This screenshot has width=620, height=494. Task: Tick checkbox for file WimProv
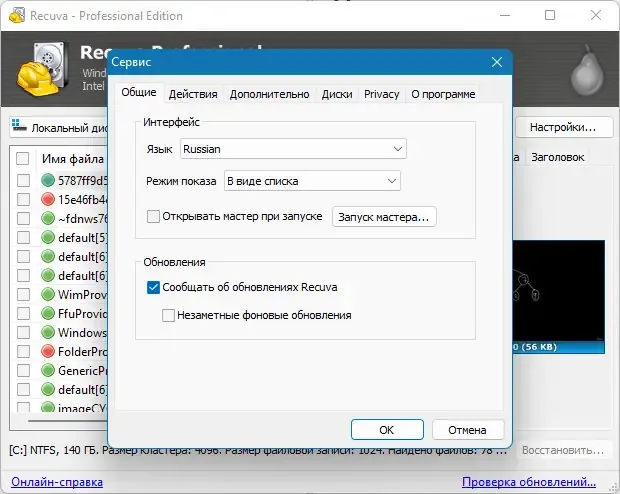[23, 294]
